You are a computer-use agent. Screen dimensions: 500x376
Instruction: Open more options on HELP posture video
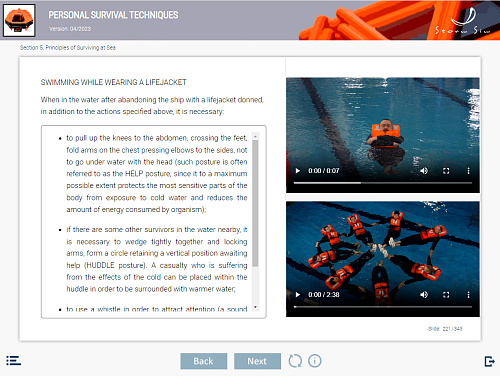tap(468, 171)
